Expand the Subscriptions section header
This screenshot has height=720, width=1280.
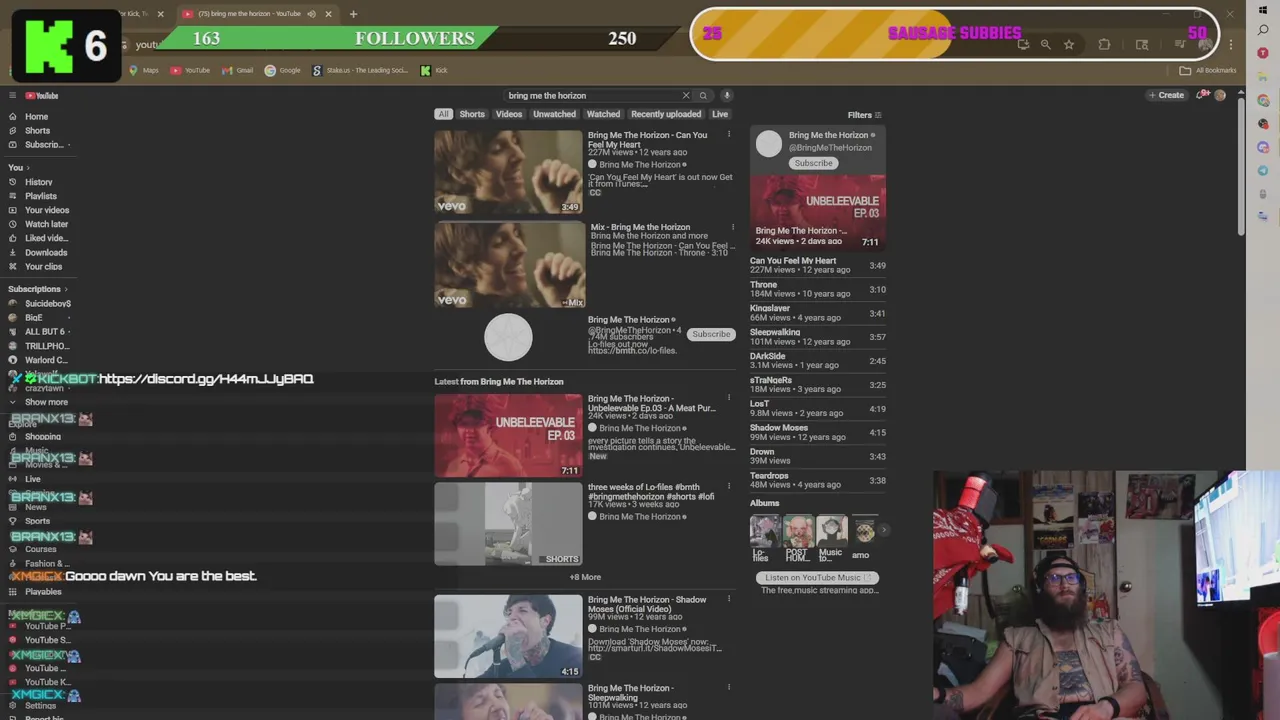pyautogui.click(x=38, y=289)
